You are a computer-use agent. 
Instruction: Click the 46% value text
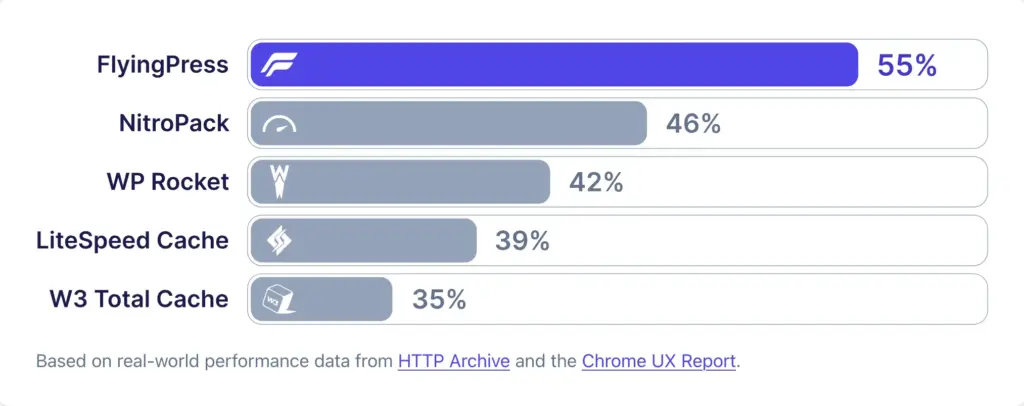coord(694,123)
